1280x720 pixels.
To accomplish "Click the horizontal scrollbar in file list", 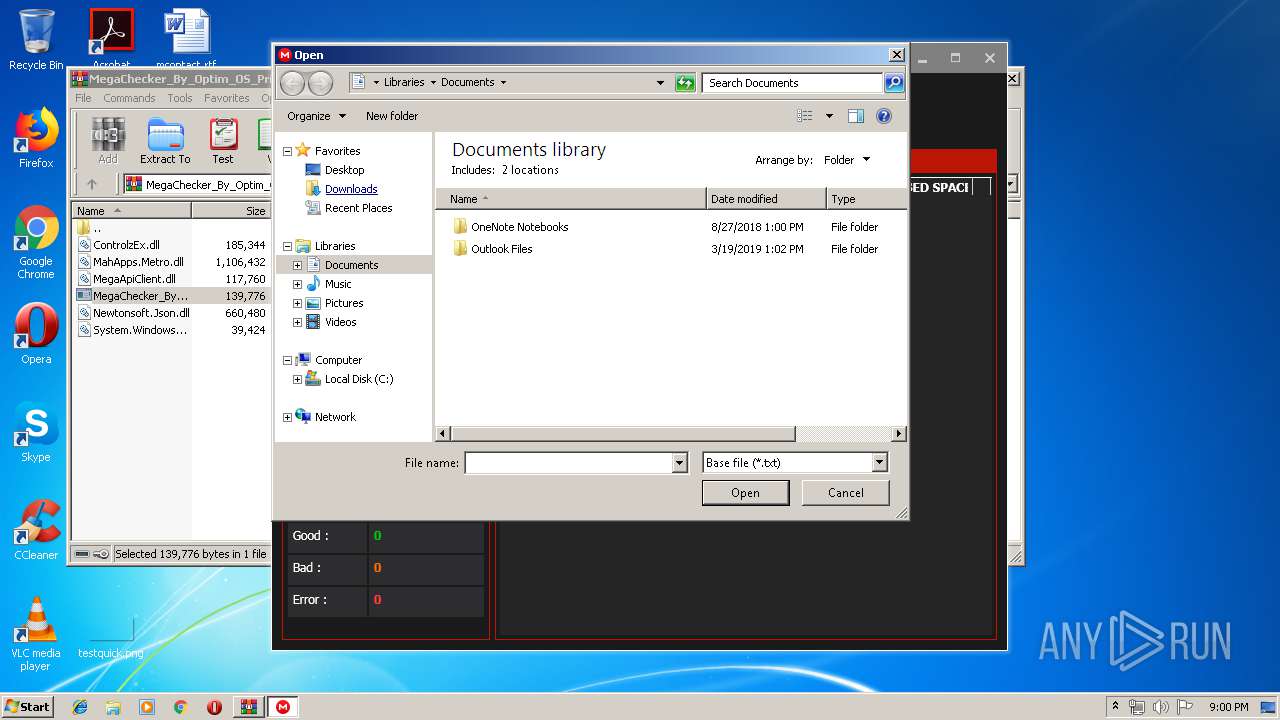I will pyautogui.click(x=623, y=434).
